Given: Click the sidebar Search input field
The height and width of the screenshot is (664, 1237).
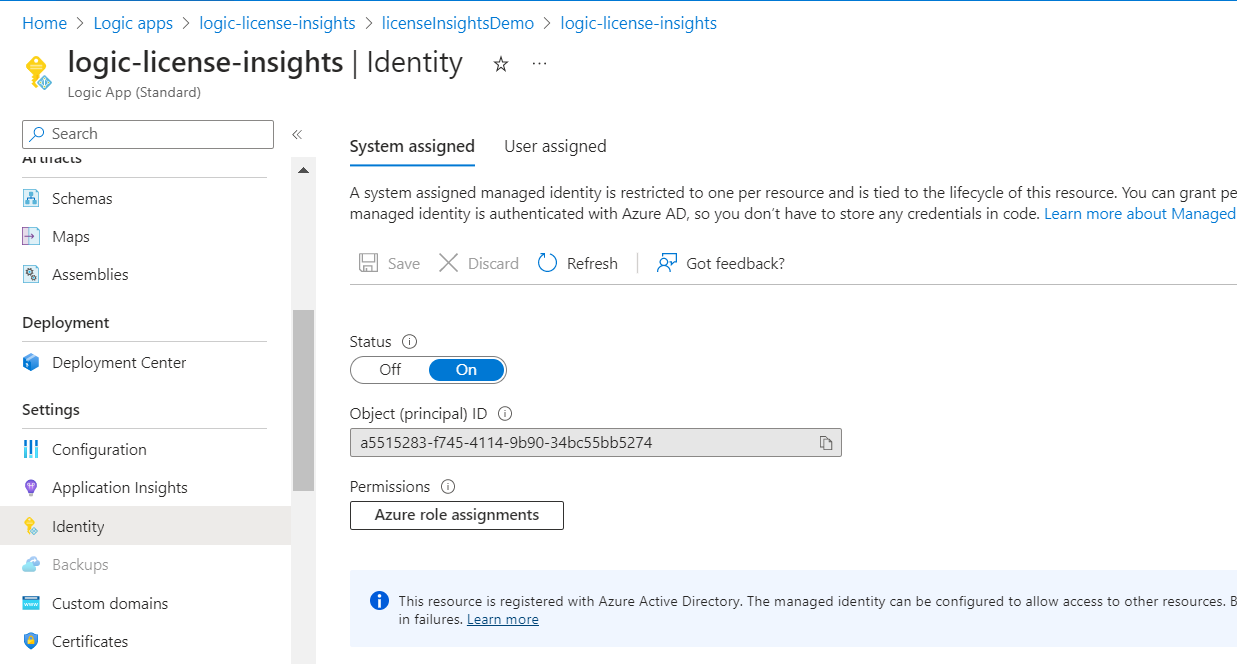Looking at the screenshot, I should coord(148,134).
